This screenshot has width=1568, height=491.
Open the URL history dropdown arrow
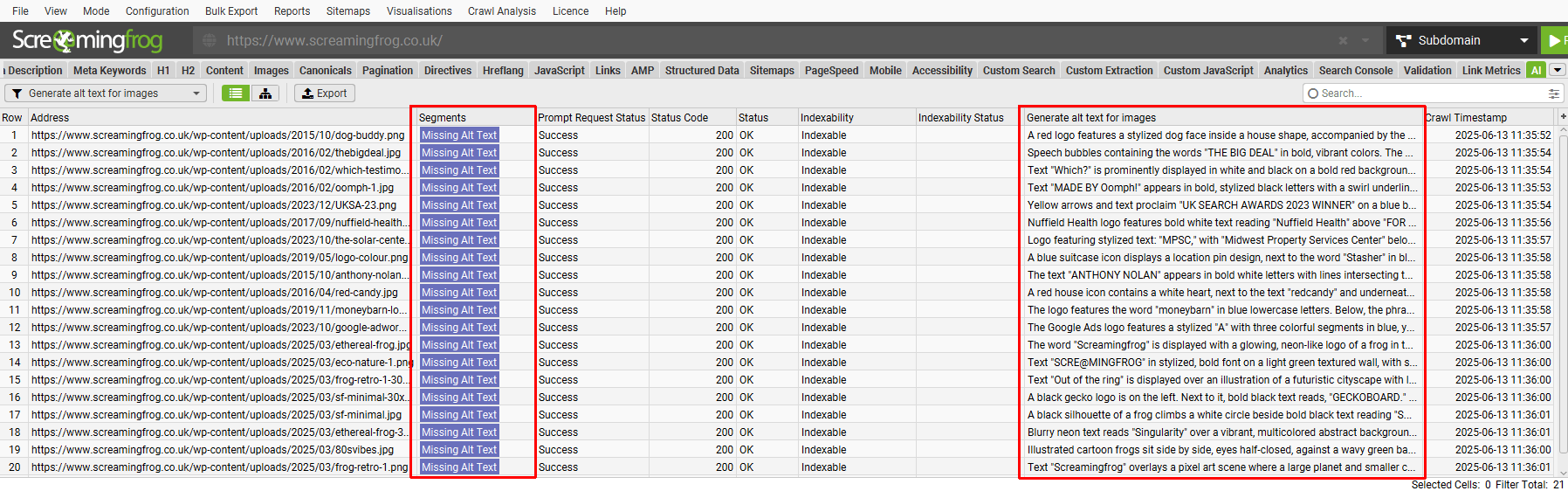pyautogui.click(x=1365, y=40)
